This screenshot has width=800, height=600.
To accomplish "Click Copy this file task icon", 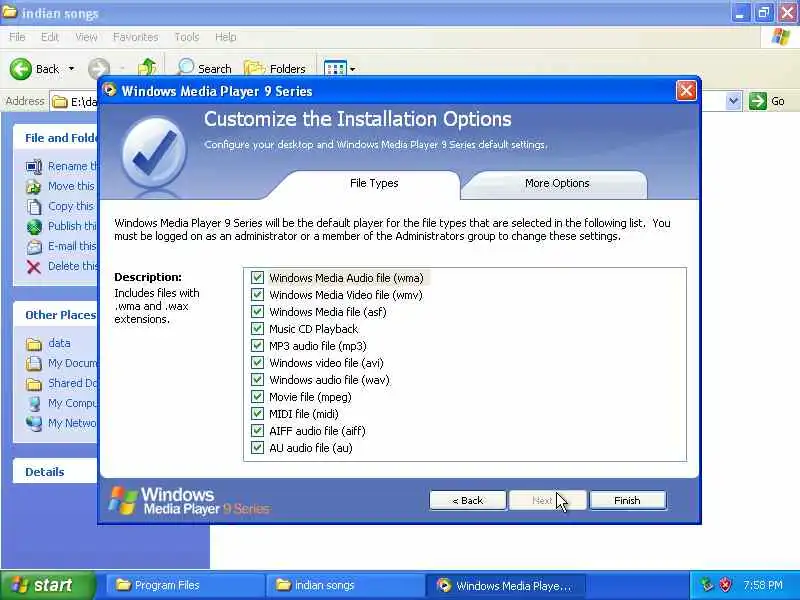I will (x=34, y=206).
